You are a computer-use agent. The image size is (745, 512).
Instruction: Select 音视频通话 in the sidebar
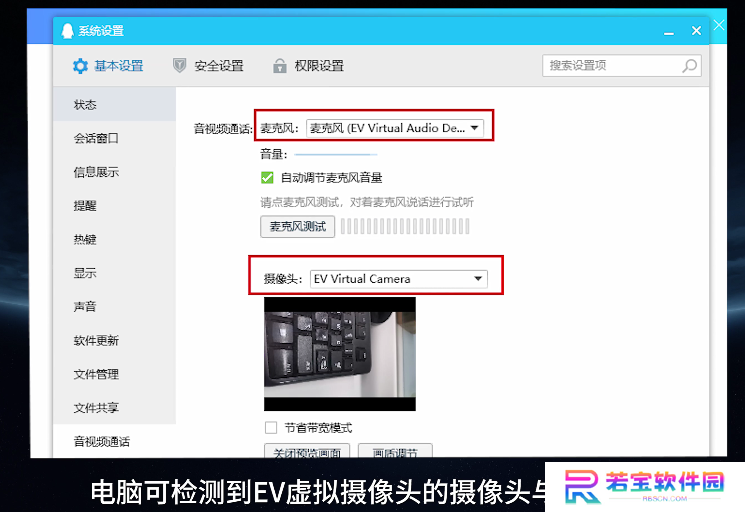115,441
